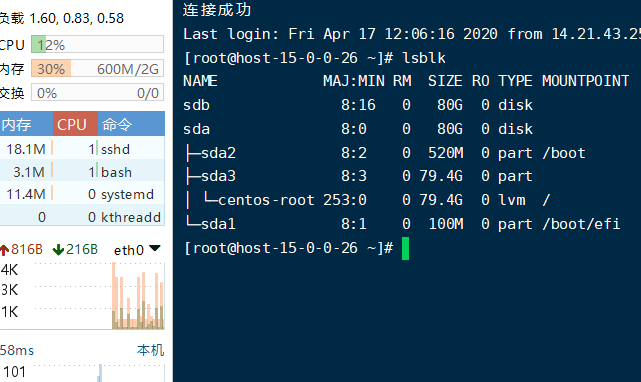Sort processes by CPU column header
641x382 pixels.
[x=75, y=124]
